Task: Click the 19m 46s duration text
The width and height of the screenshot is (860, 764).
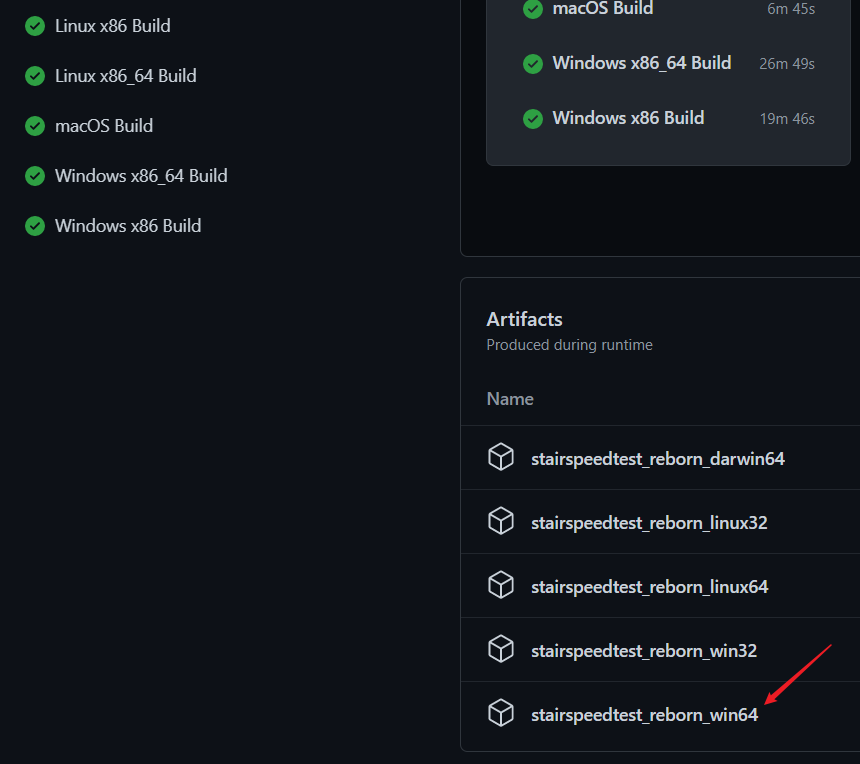Action: point(787,119)
